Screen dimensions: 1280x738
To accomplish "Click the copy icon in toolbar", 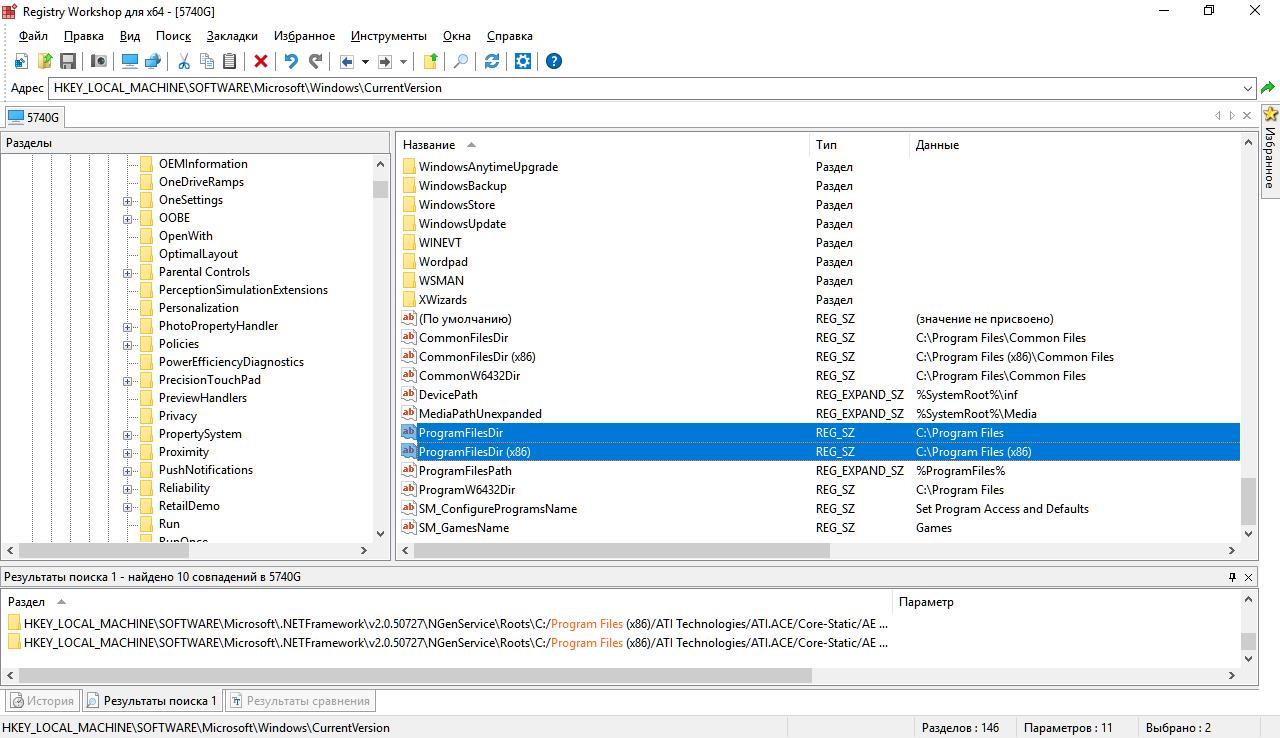I will [207, 61].
